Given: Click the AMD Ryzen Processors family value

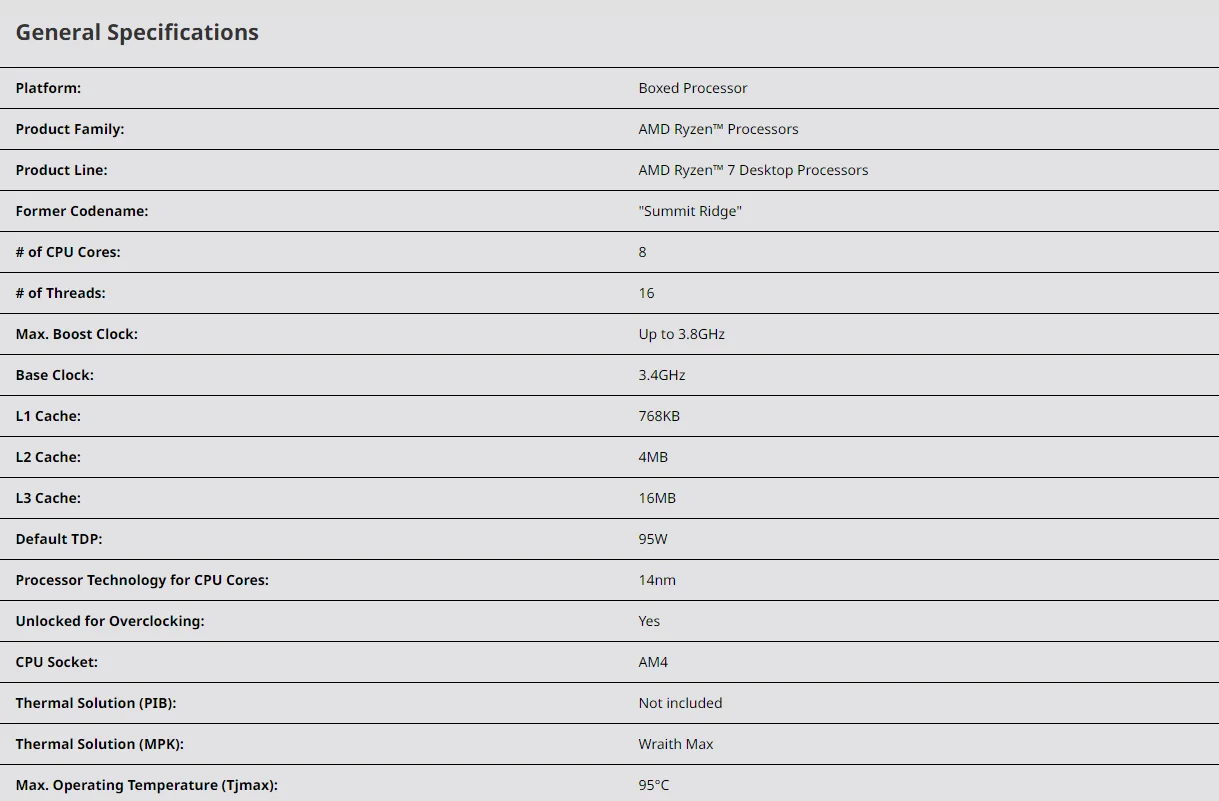Looking at the screenshot, I should pos(718,129).
